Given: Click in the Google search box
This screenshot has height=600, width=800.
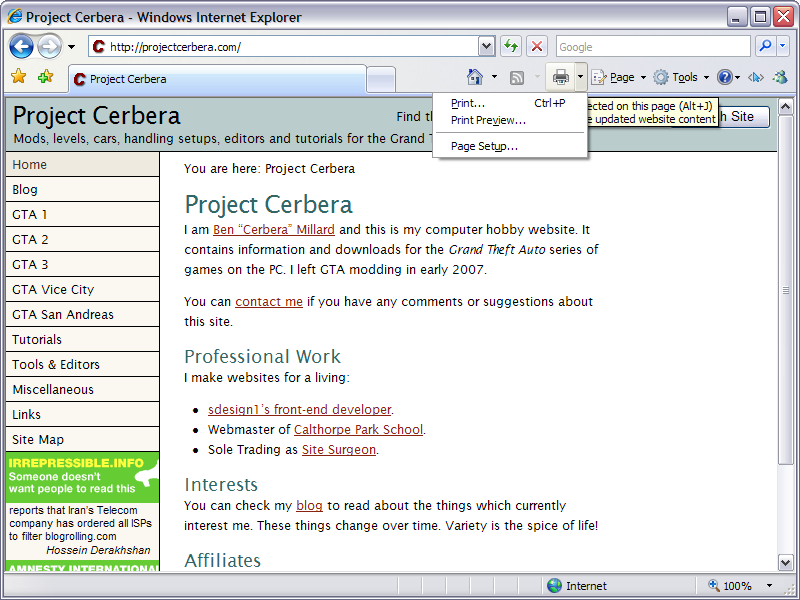Looking at the screenshot, I should click(650, 47).
